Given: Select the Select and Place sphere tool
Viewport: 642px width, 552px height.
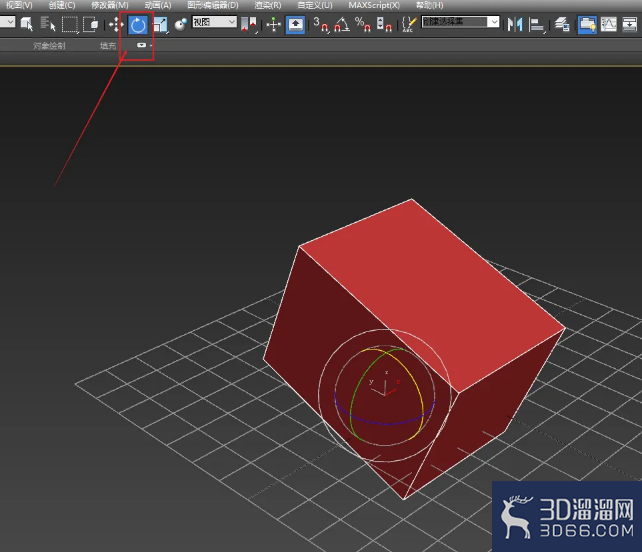Looking at the screenshot, I should 181,25.
